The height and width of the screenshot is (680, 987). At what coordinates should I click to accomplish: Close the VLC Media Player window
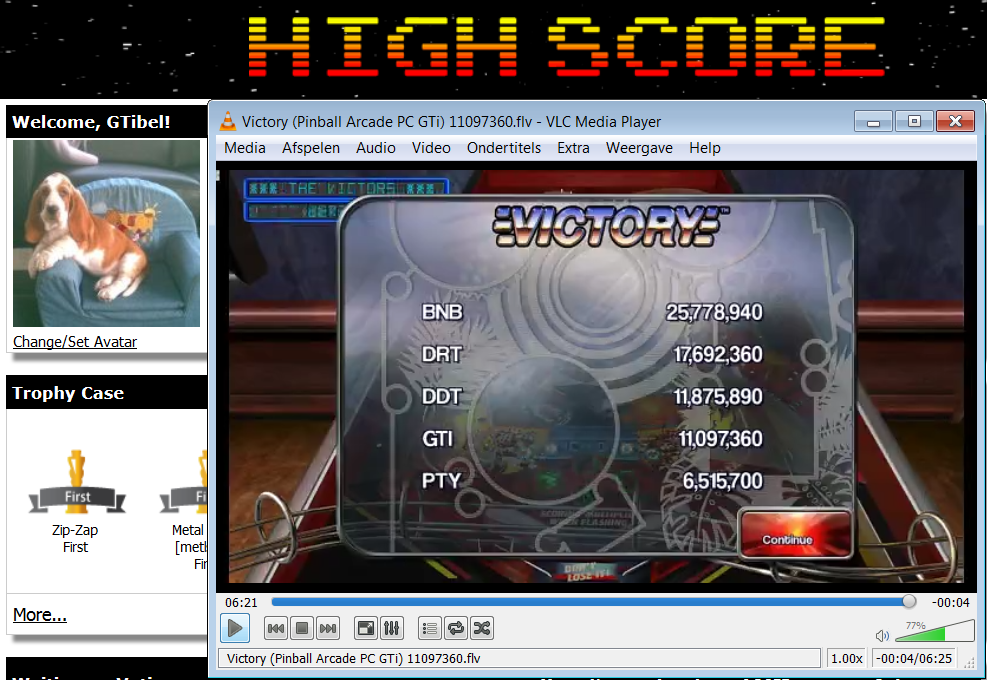tap(956, 121)
